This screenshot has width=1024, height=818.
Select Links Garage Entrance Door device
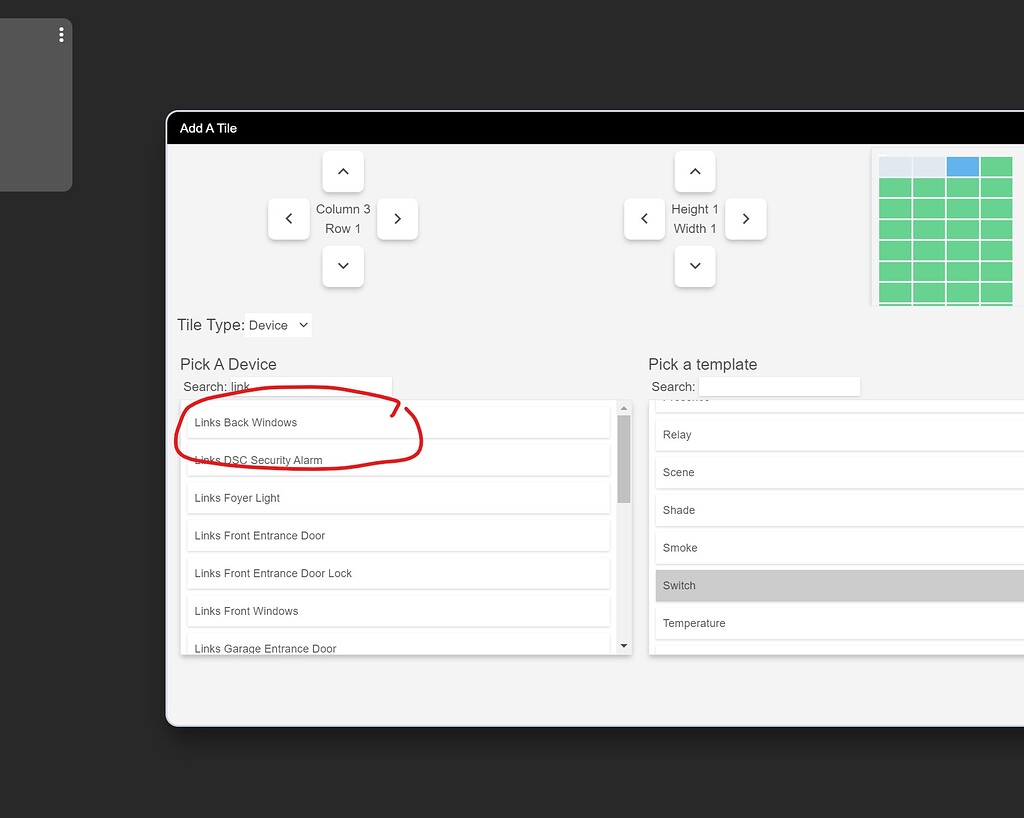tap(398, 644)
